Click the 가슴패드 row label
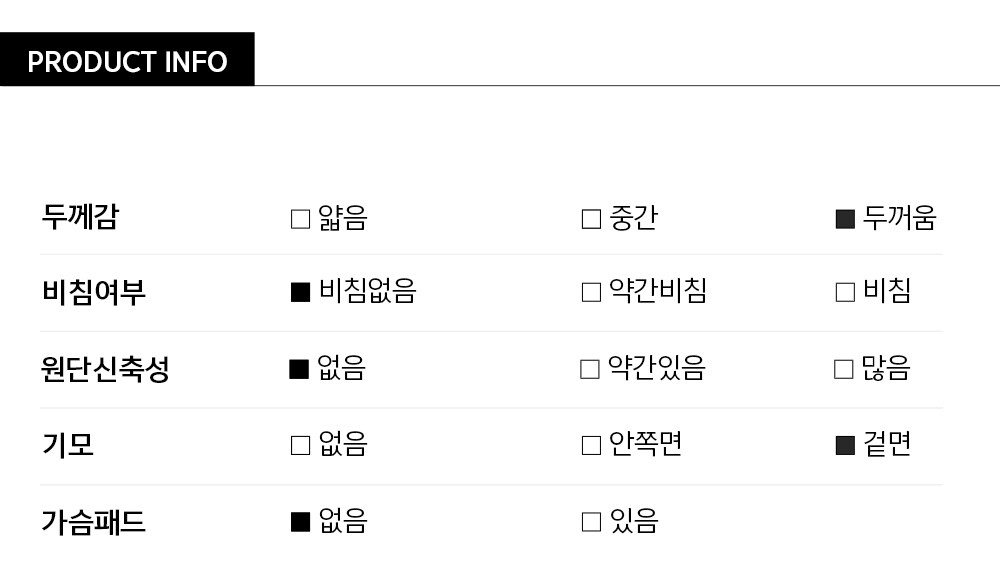 (93, 521)
